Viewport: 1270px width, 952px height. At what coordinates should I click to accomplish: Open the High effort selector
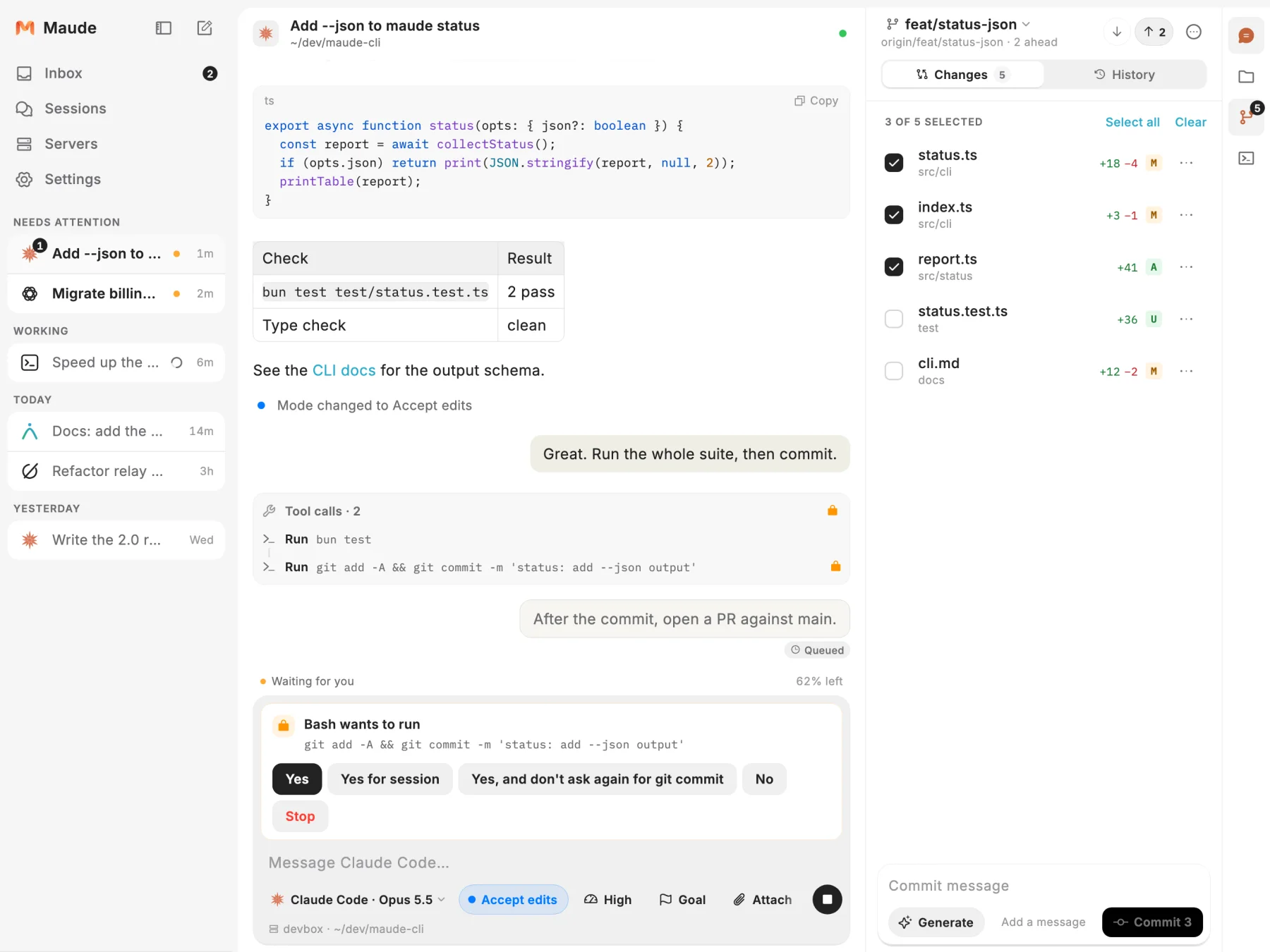point(608,900)
